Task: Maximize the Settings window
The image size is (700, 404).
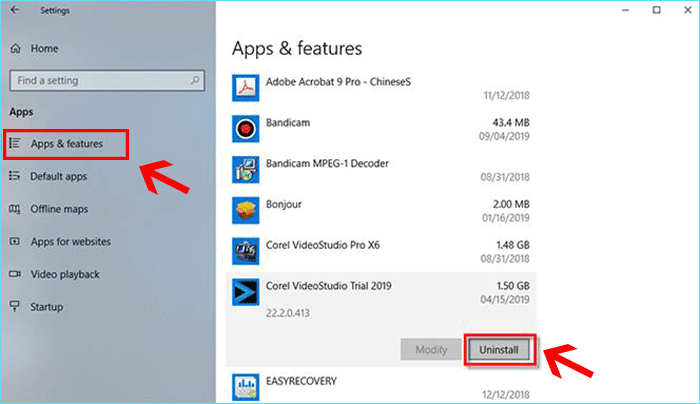Action: pyautogui.click(x=656, y=10)
